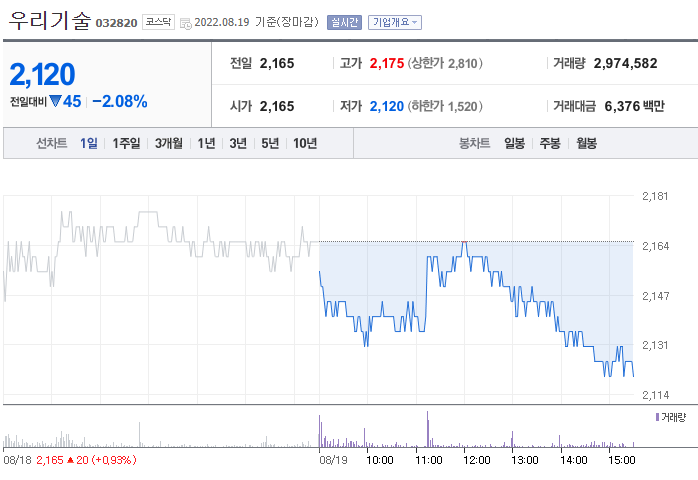Click the 저가 value 2,120 in blue
Image resolution: width=698 pixels, height=480 pixels.
click(x=386, y=106)
